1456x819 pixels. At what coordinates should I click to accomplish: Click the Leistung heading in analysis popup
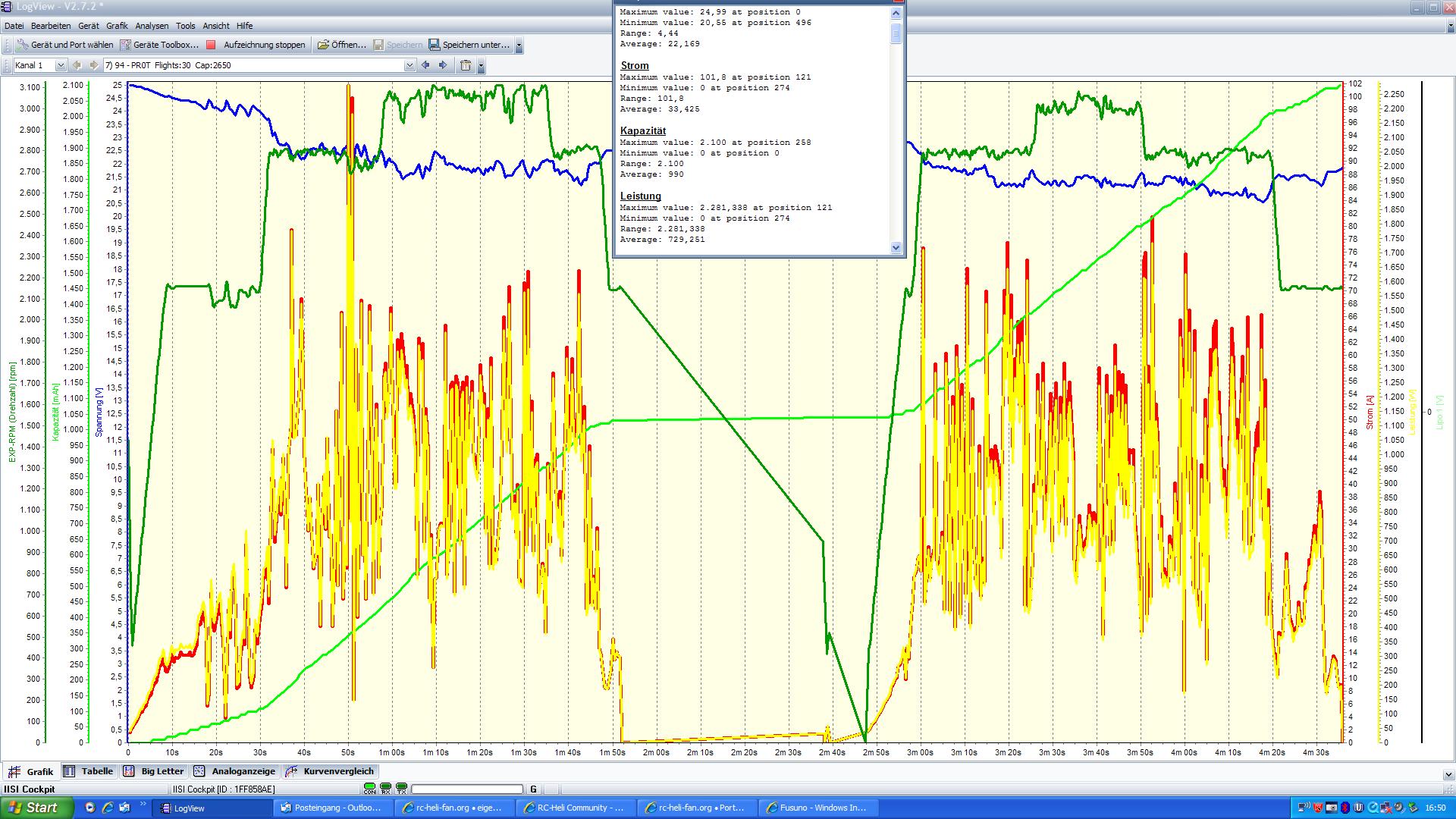coord(641,196)
